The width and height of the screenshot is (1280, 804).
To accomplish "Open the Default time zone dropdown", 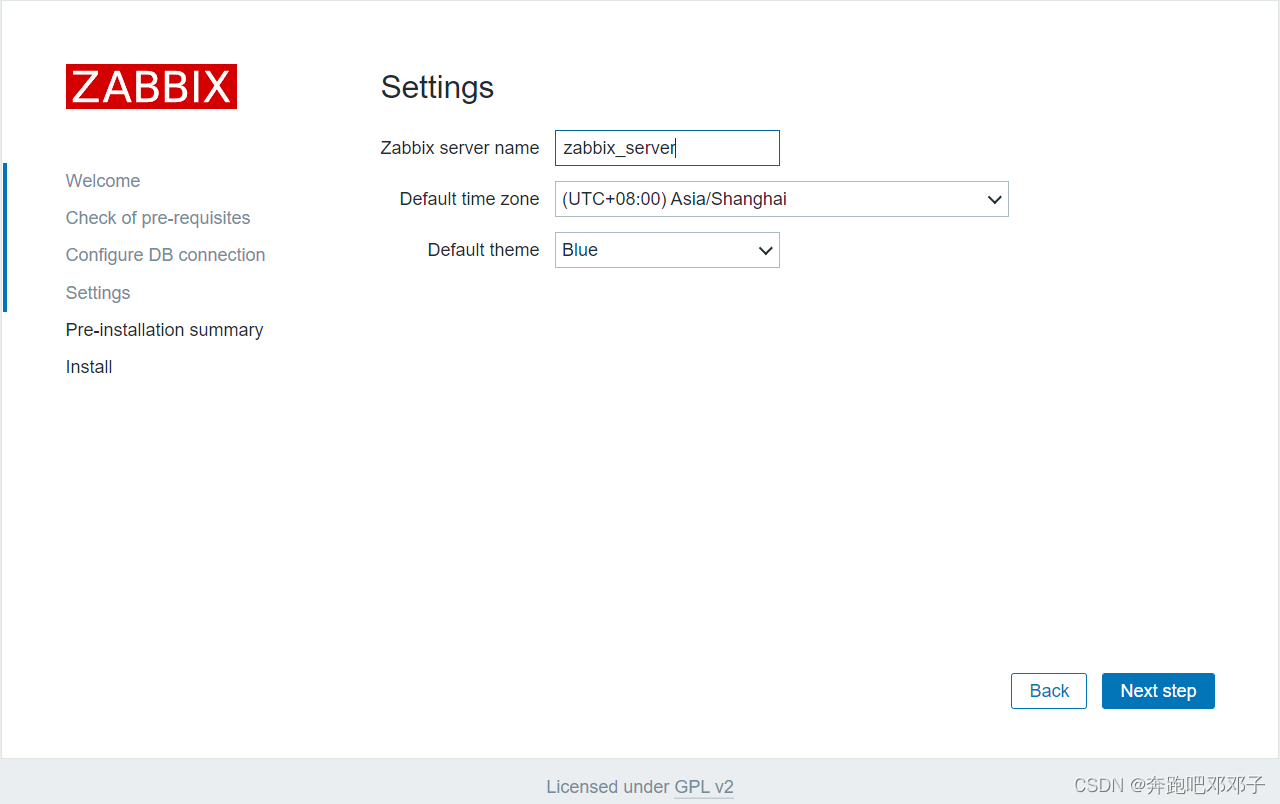I will pos(782,199).
